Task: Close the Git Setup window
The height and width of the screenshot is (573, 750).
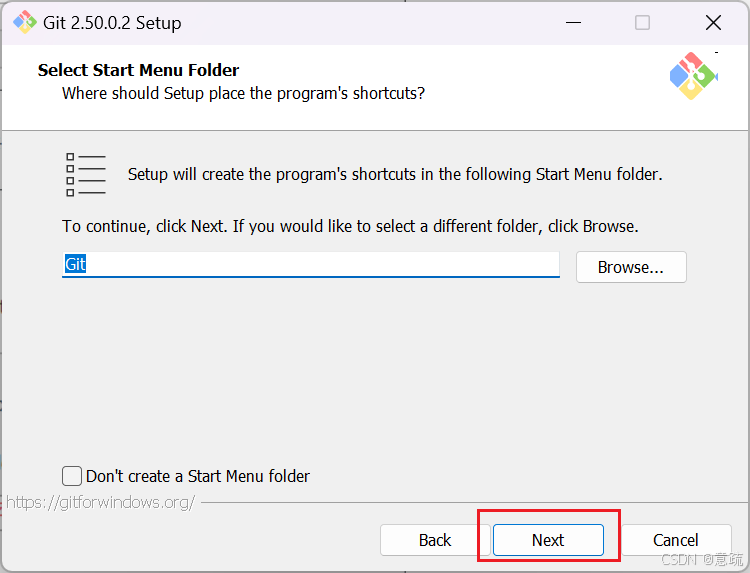Action: click(x=713, y=22)
